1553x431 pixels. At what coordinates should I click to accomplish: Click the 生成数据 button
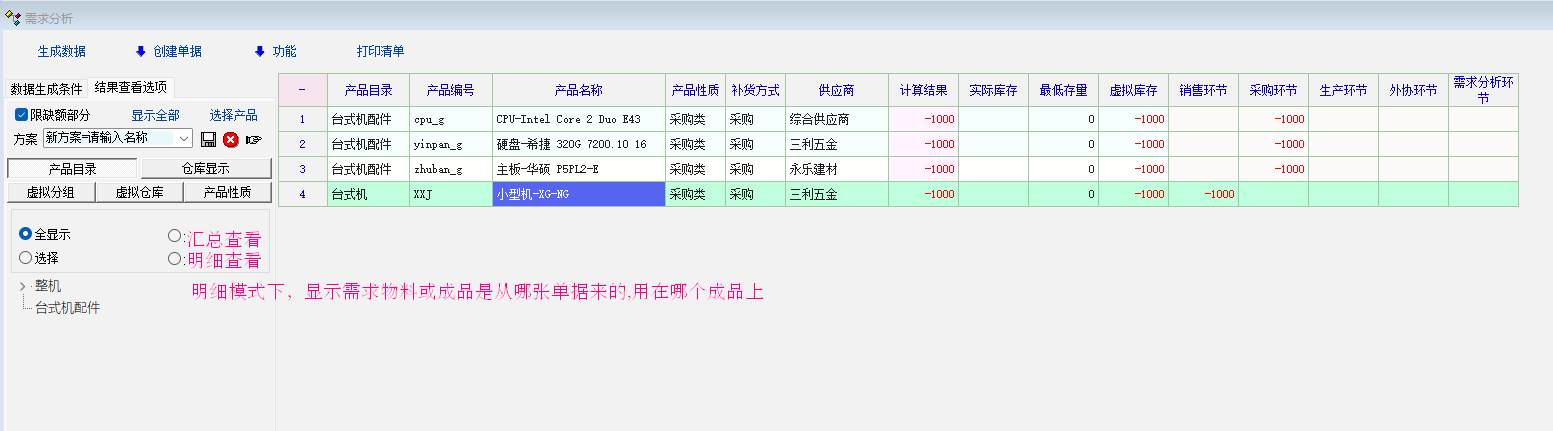(62, 51)
